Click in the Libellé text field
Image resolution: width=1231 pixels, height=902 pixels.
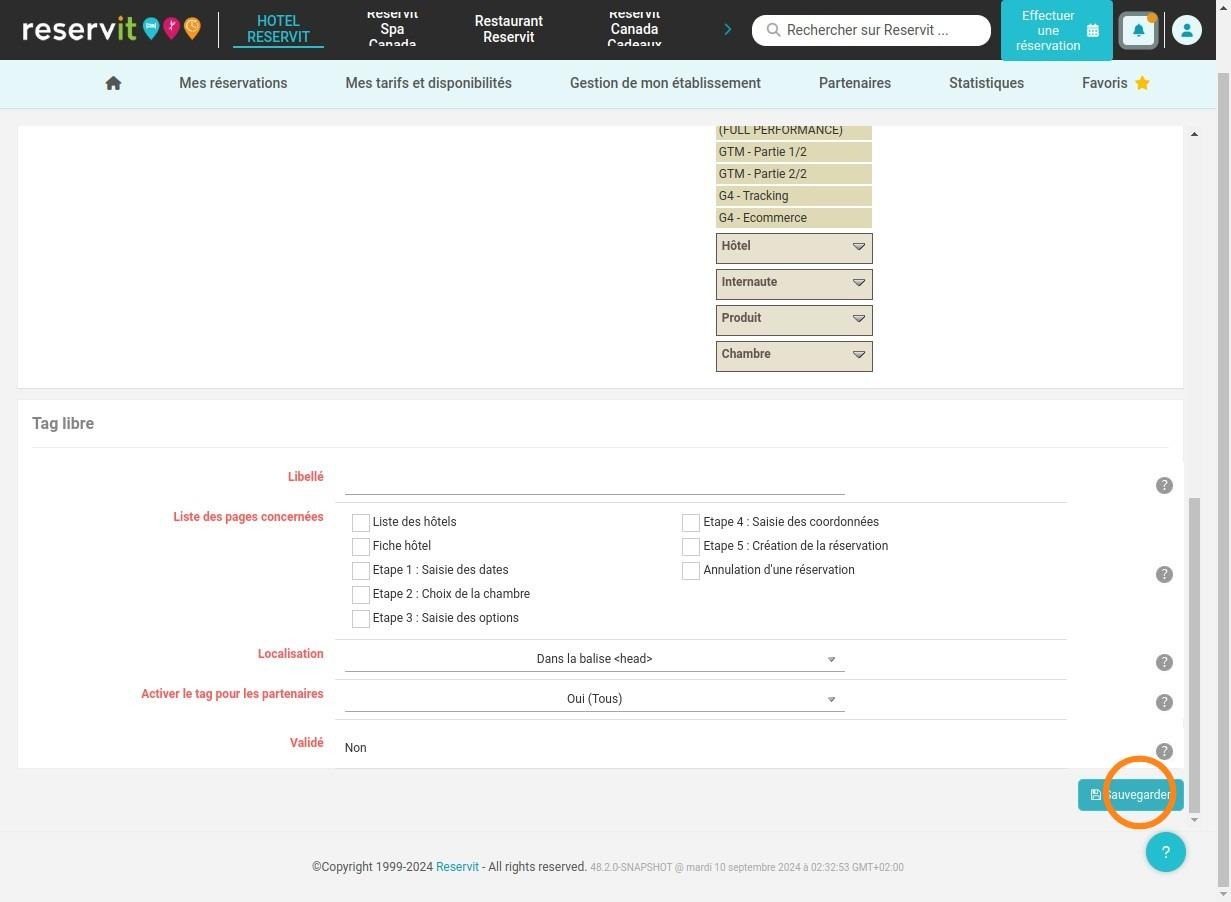coord(594,482)
